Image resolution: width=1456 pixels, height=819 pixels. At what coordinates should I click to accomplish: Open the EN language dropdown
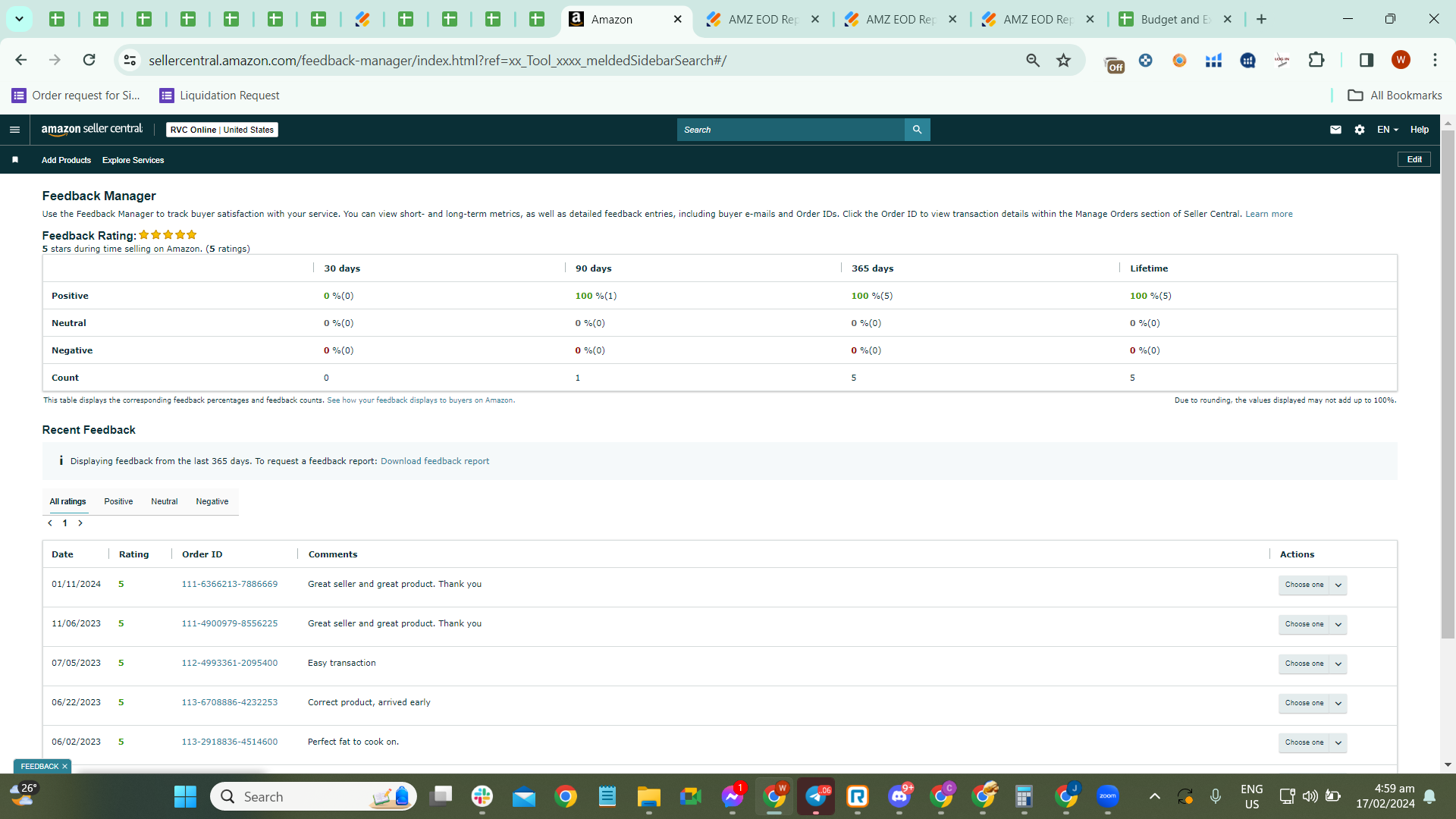[x=1387, y=130]
